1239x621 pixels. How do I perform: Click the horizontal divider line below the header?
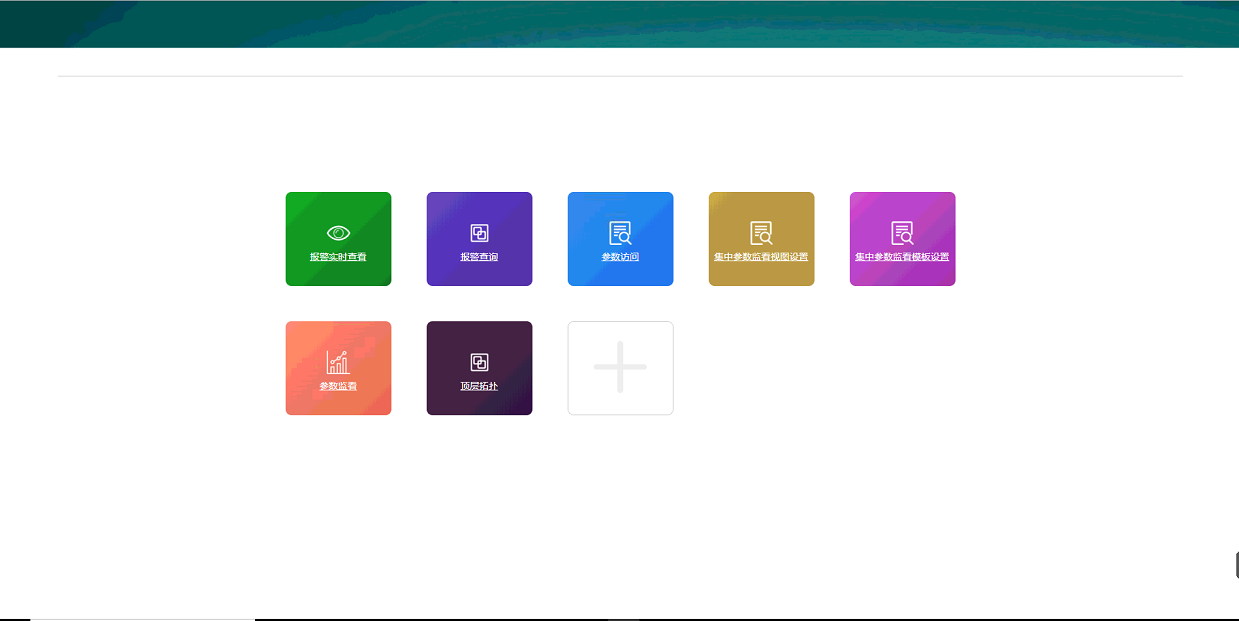coord(619,76)
